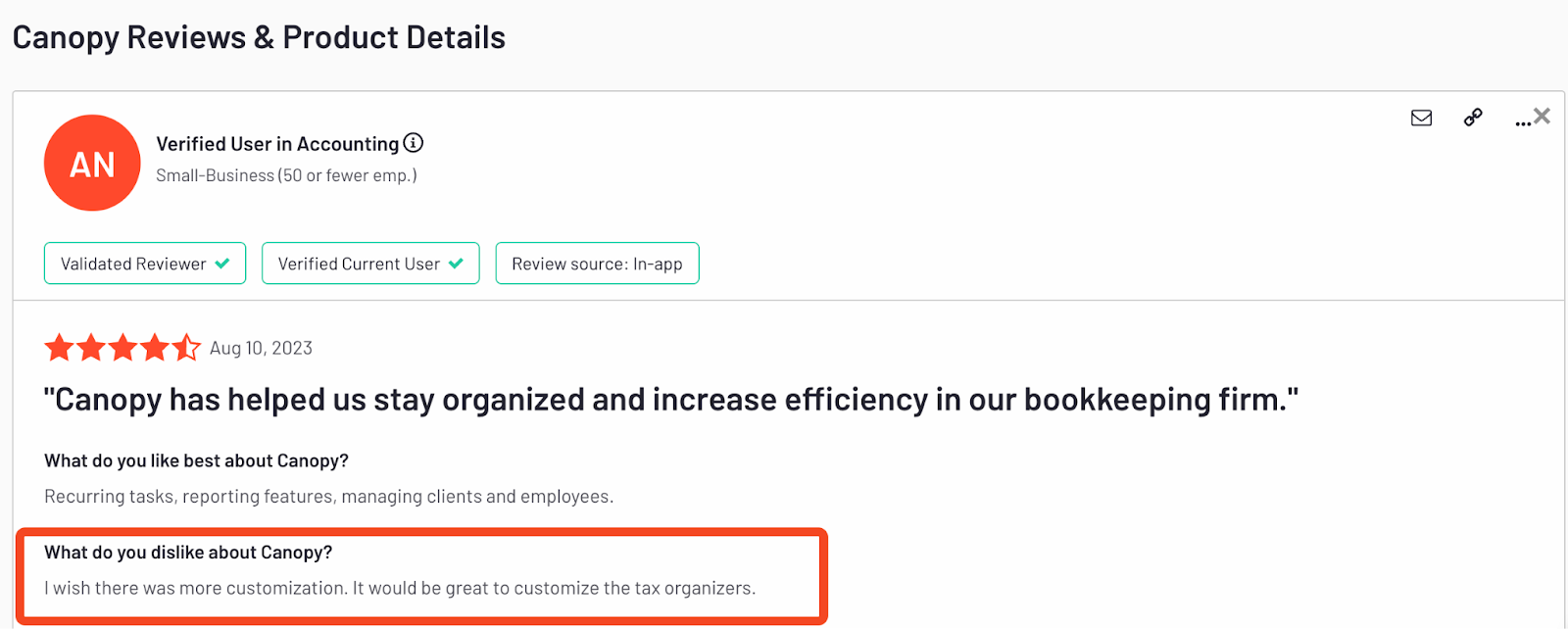Click the Canopy Reviews & Product Details heading
Viewport: 1568px width, 629px height.
[259, 37]
